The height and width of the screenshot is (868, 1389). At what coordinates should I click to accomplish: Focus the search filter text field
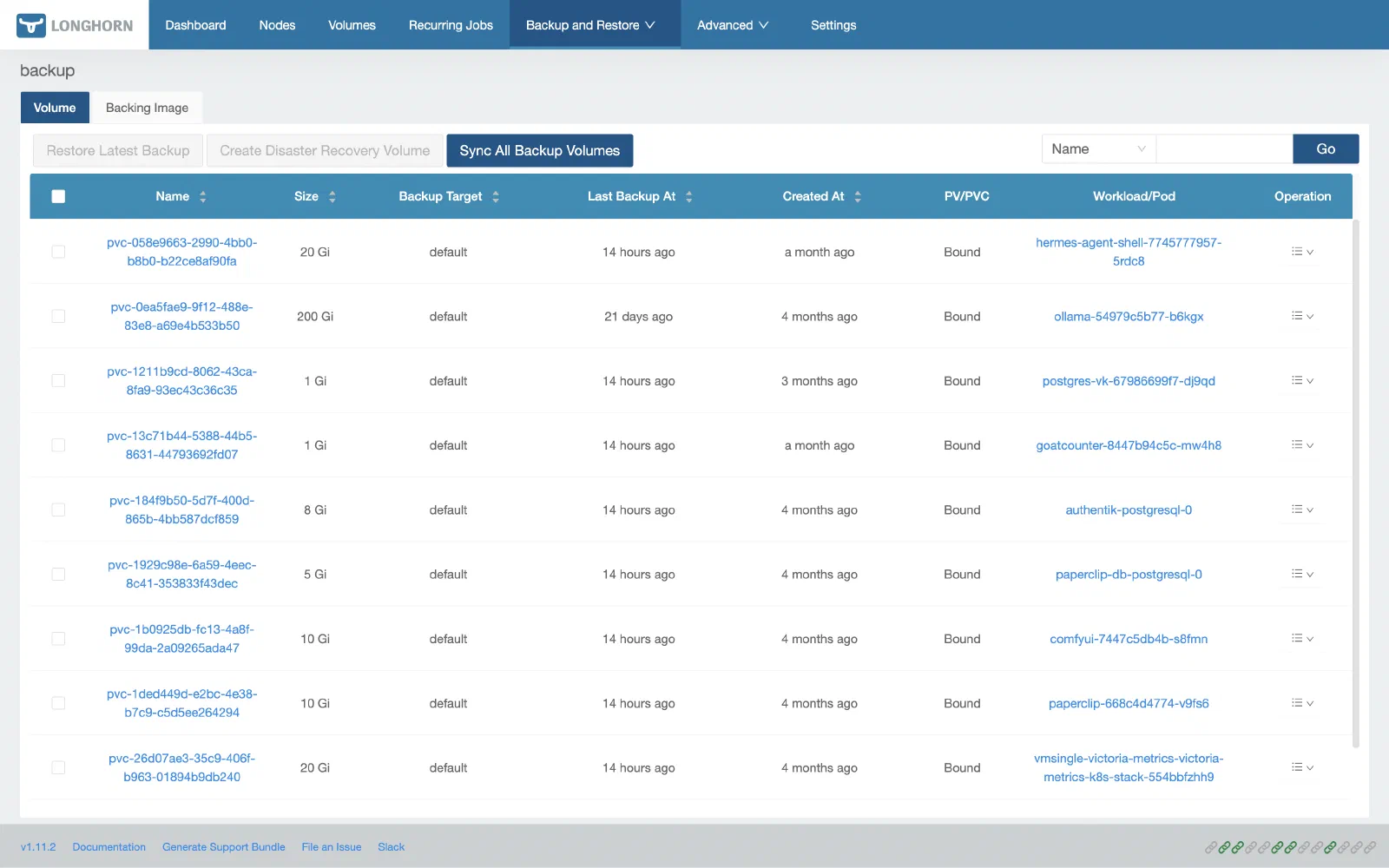1224,149
